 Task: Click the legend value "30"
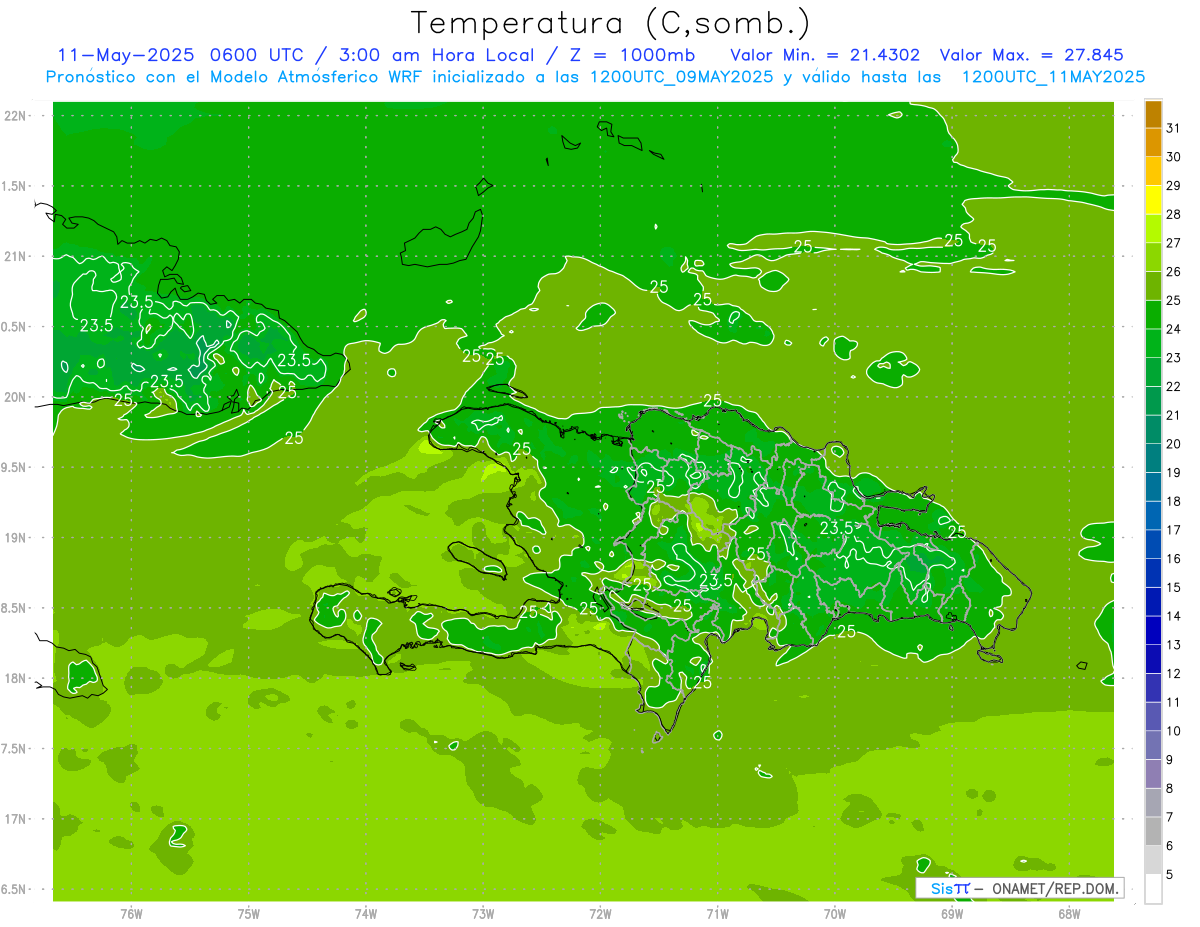tap(1173, 157)
